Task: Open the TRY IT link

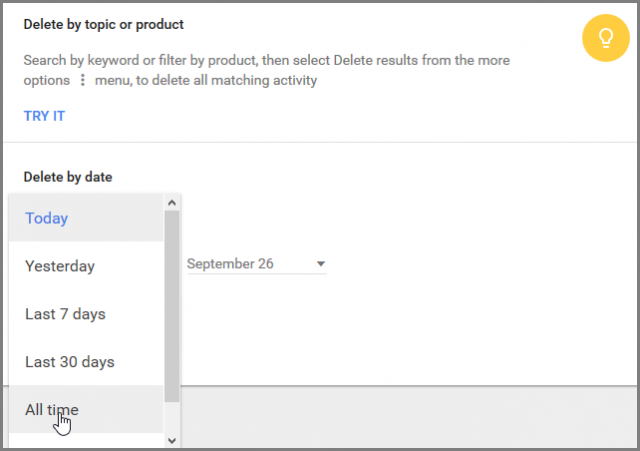Action: (44, 116)
